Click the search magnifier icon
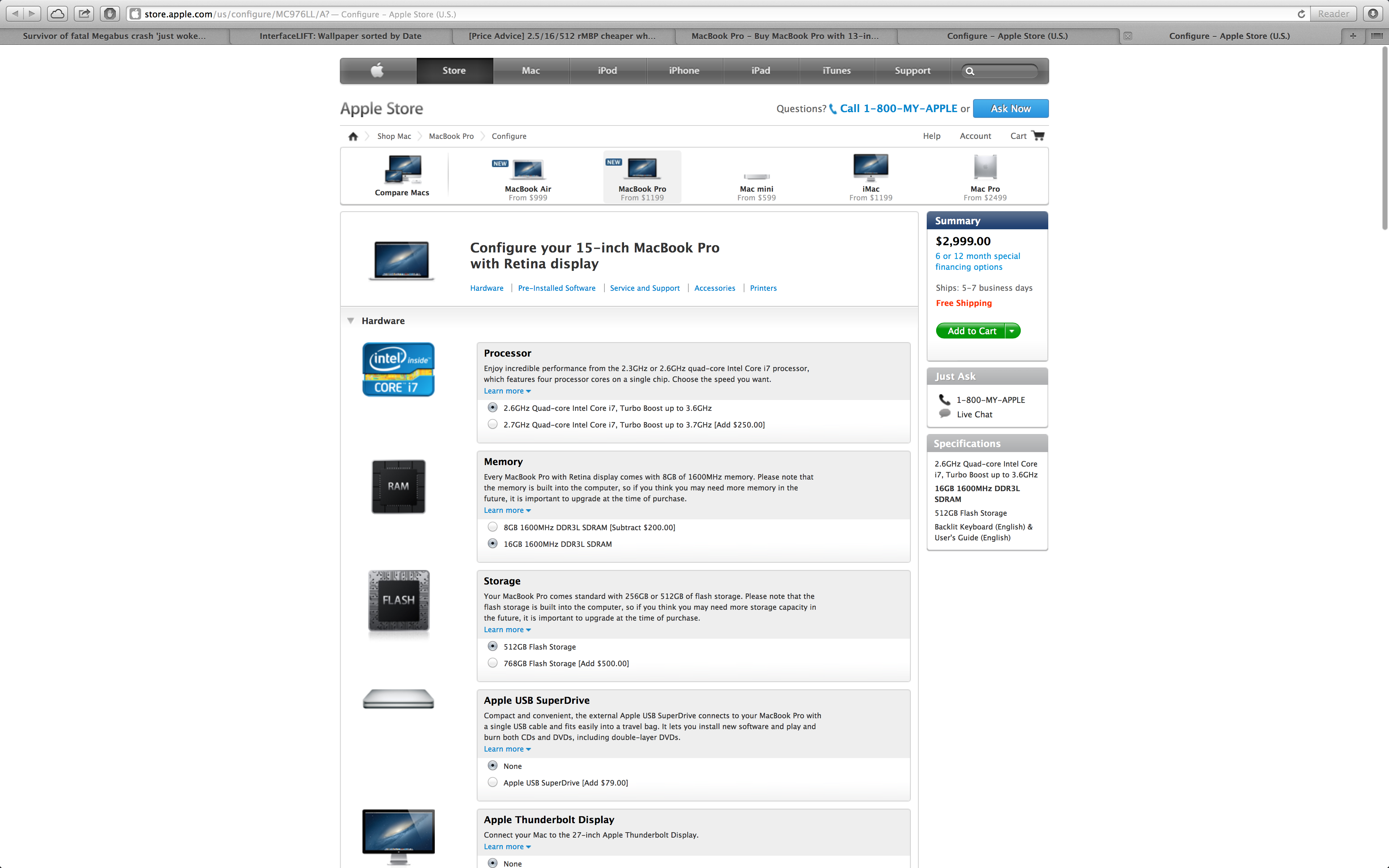 click(970, 71)
